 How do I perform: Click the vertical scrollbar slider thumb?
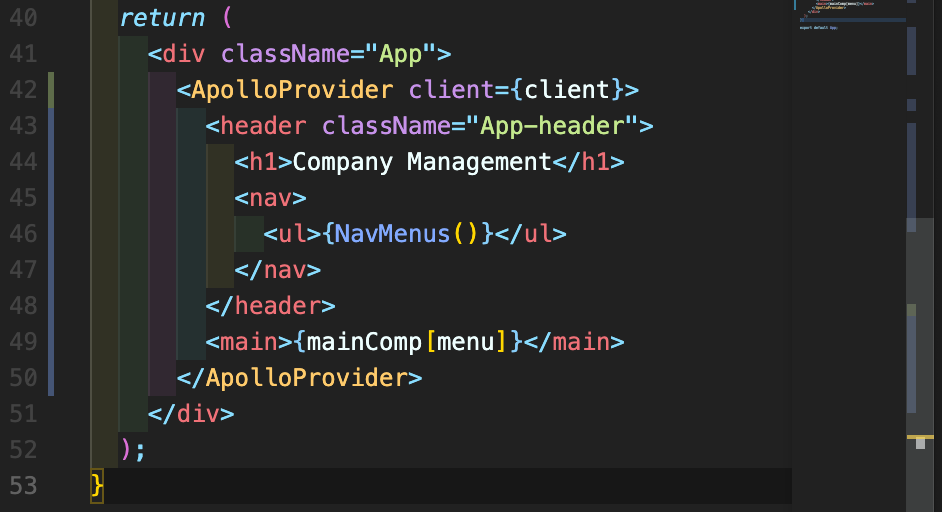pos(920,365)
